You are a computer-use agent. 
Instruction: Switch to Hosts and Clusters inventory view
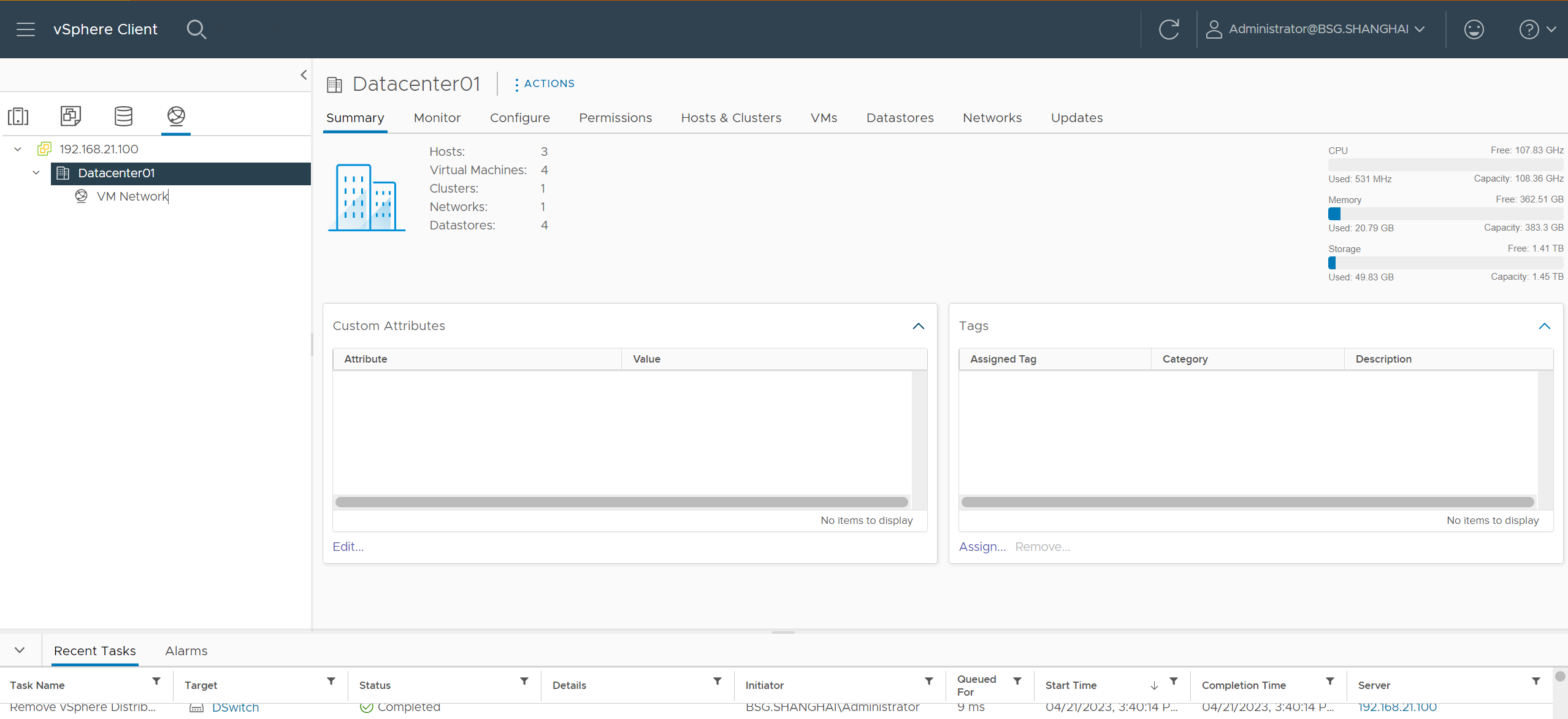[x=18, y=116]
